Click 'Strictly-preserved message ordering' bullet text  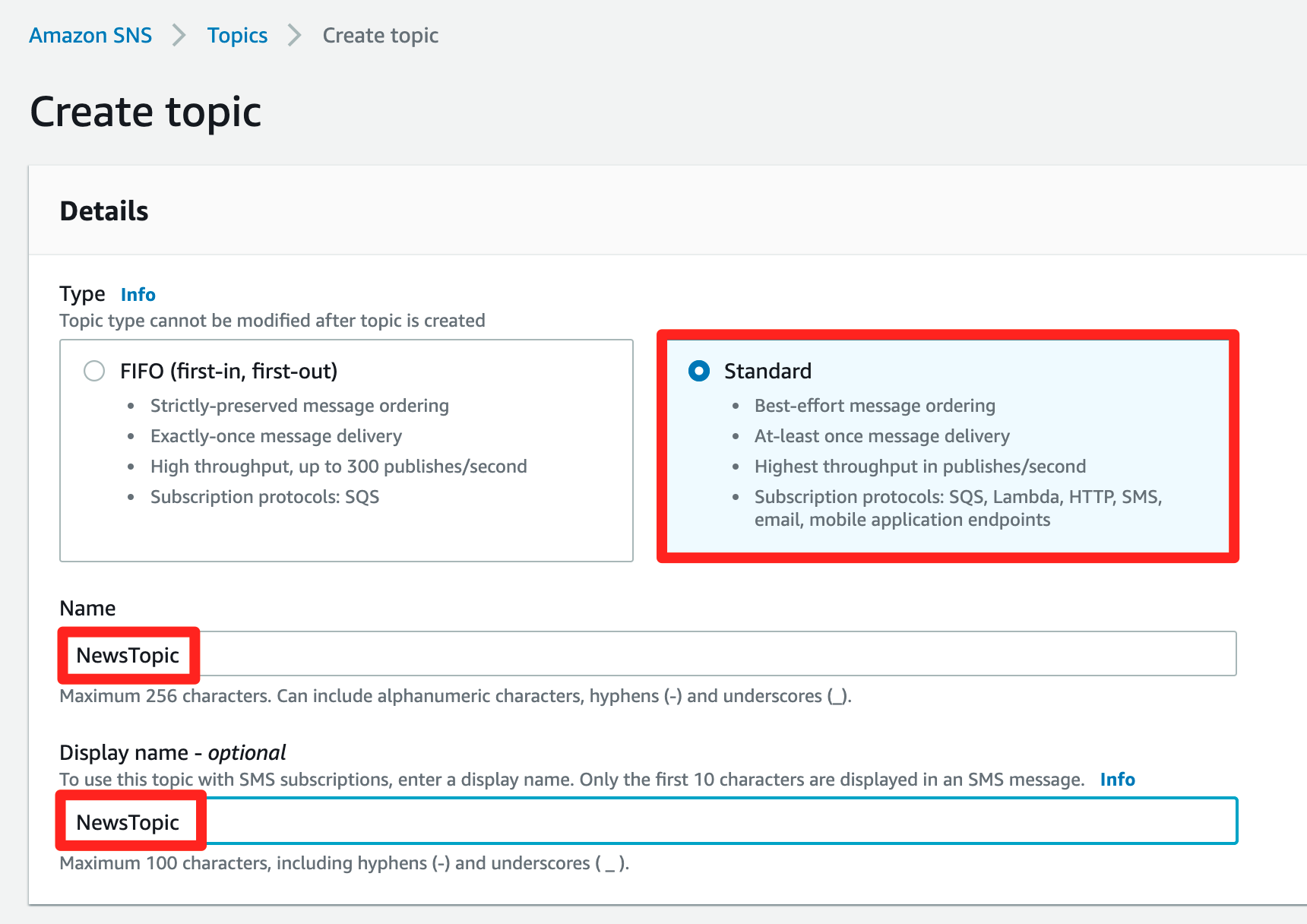(299, 406)
